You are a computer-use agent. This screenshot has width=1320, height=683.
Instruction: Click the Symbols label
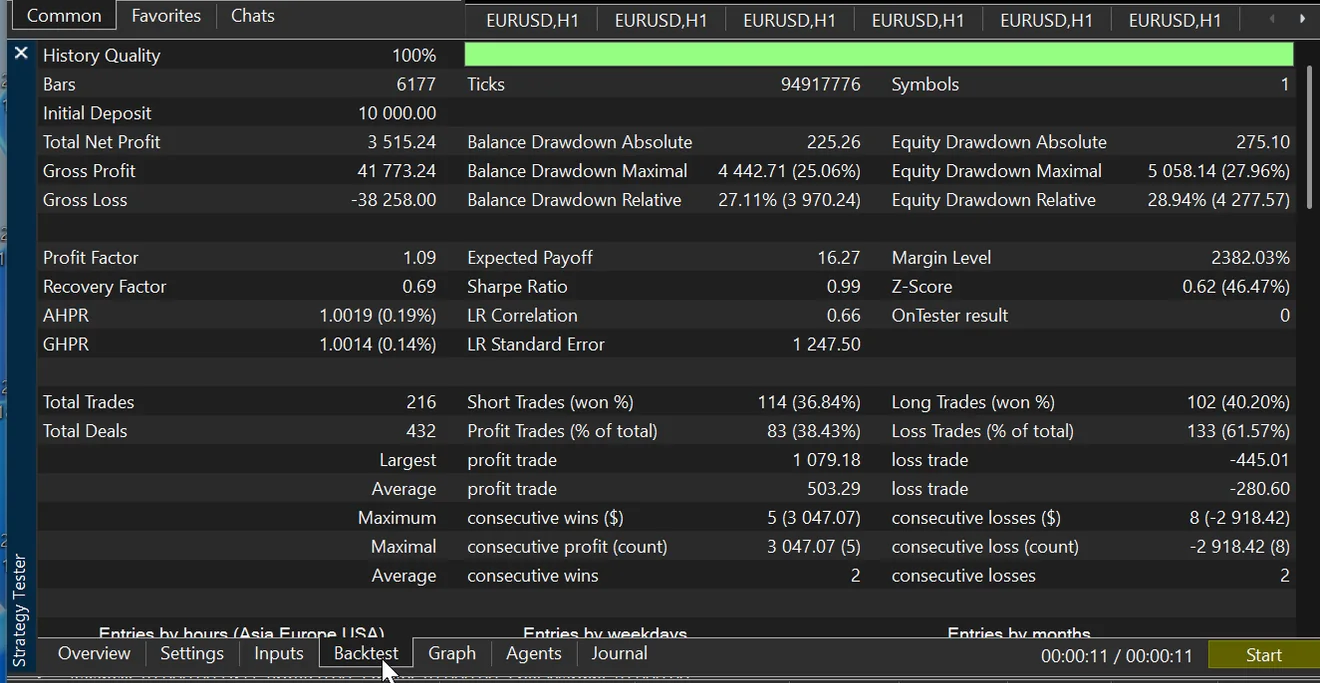point(925,84)
